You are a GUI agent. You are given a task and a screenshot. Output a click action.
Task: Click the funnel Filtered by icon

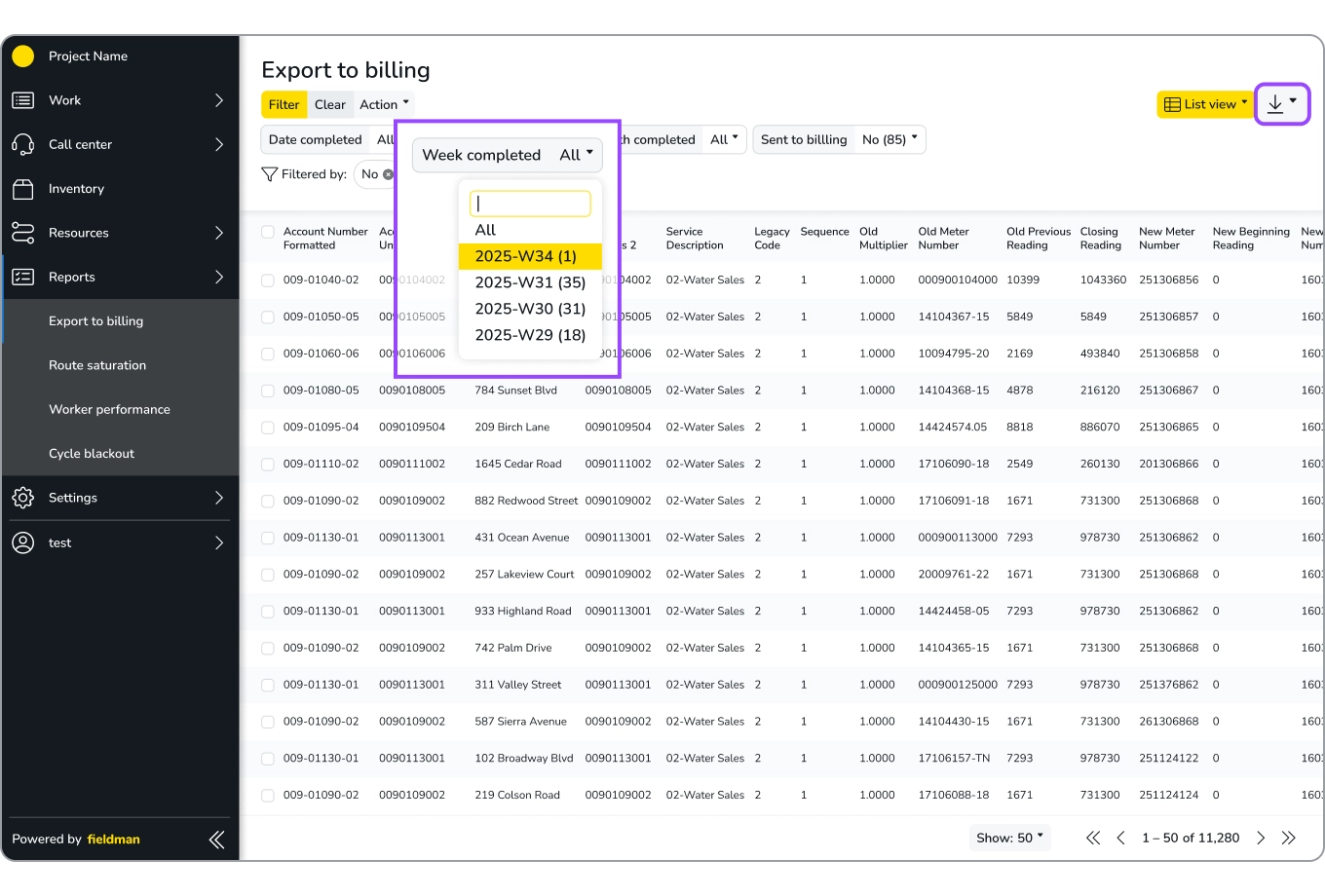270,174
